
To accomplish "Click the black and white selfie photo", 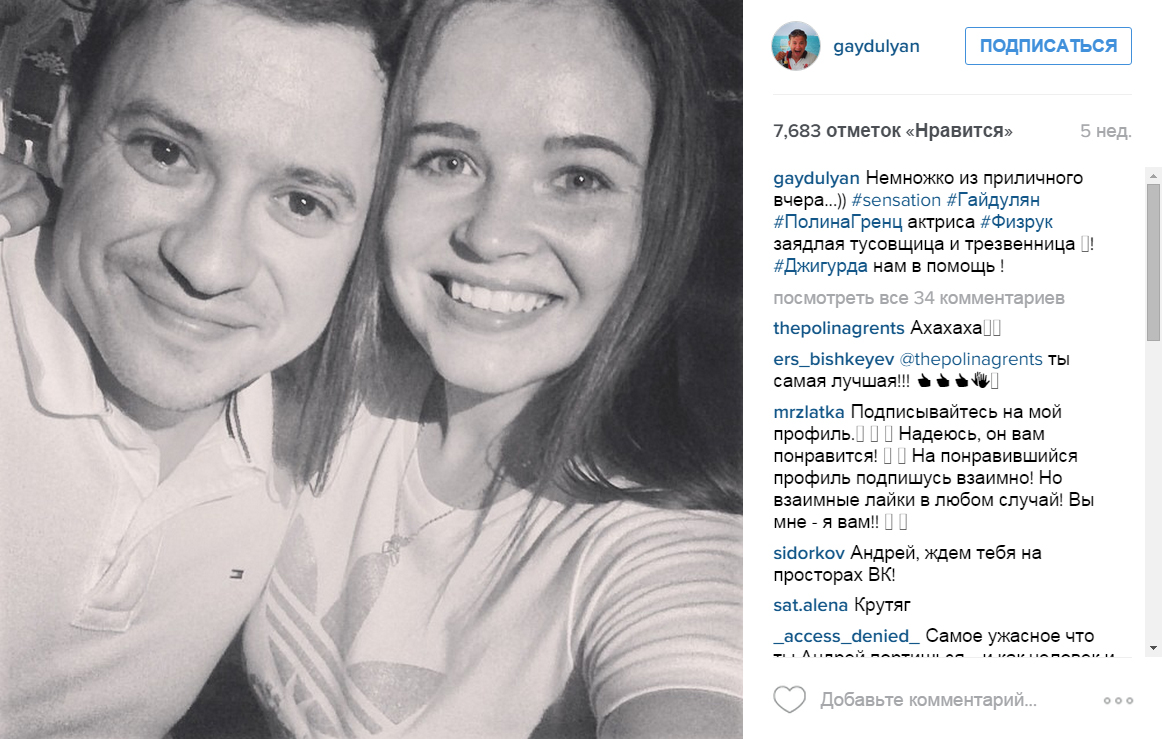I will pos(371,369).
